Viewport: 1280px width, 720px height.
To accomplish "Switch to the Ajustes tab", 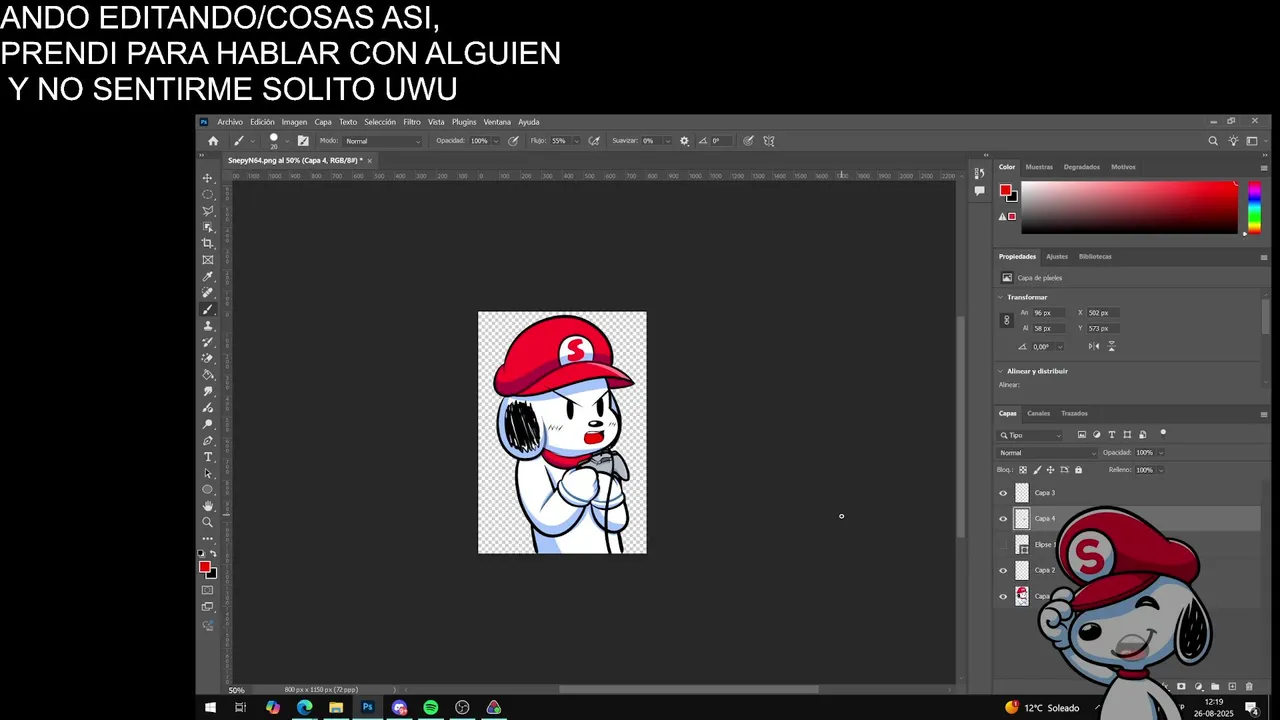I will point(1057,257).
